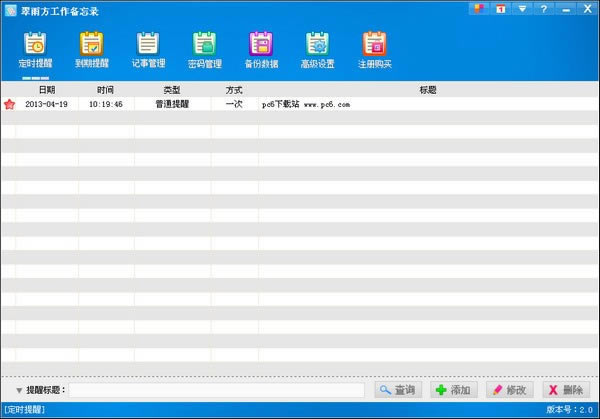Screen dimensions: 600x419
Task: Close the 翠雨方工作备忘录 window
Action: 588,8
